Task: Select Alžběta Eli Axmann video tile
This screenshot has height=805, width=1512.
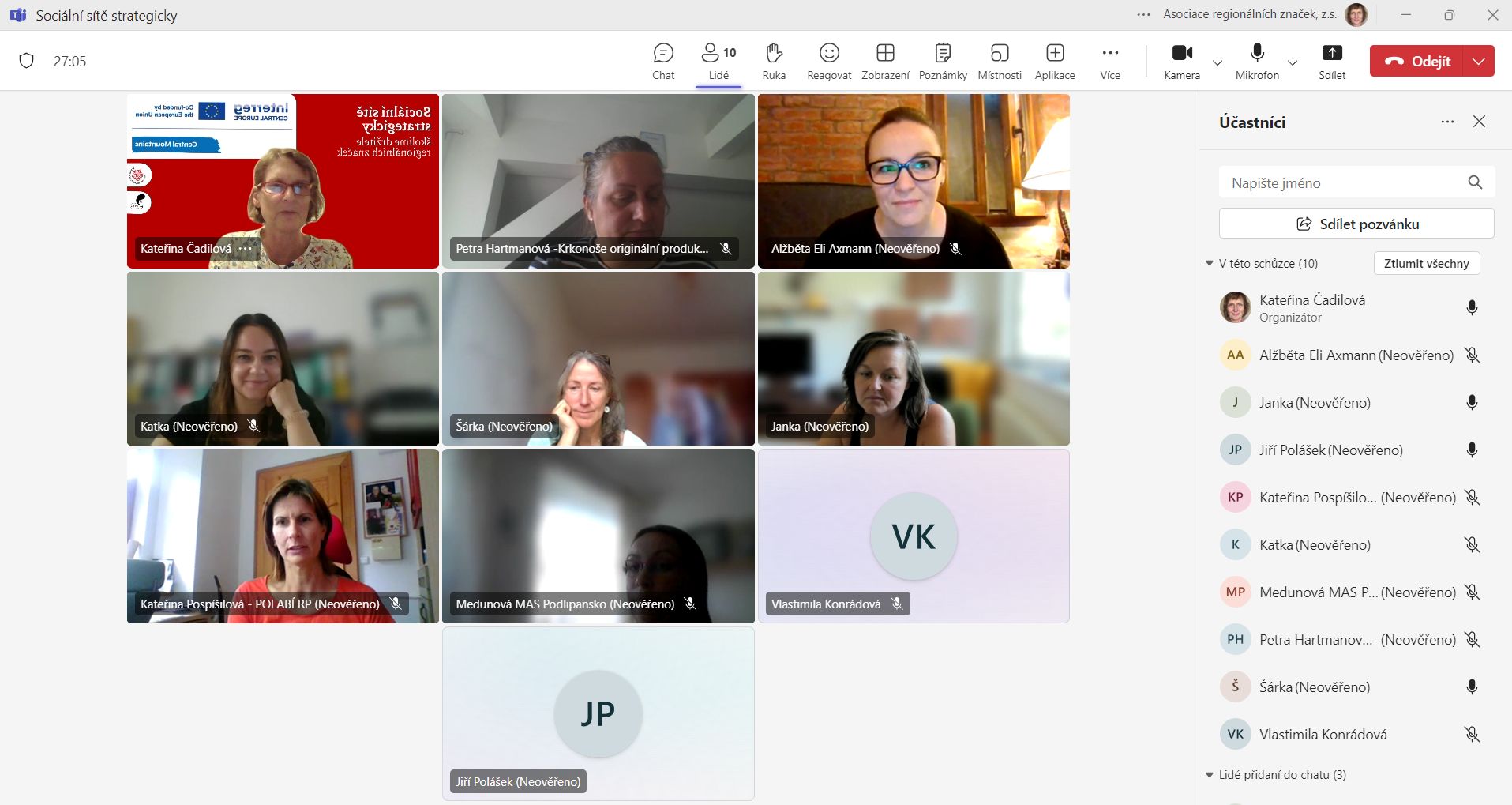Action: coord(914,181)
